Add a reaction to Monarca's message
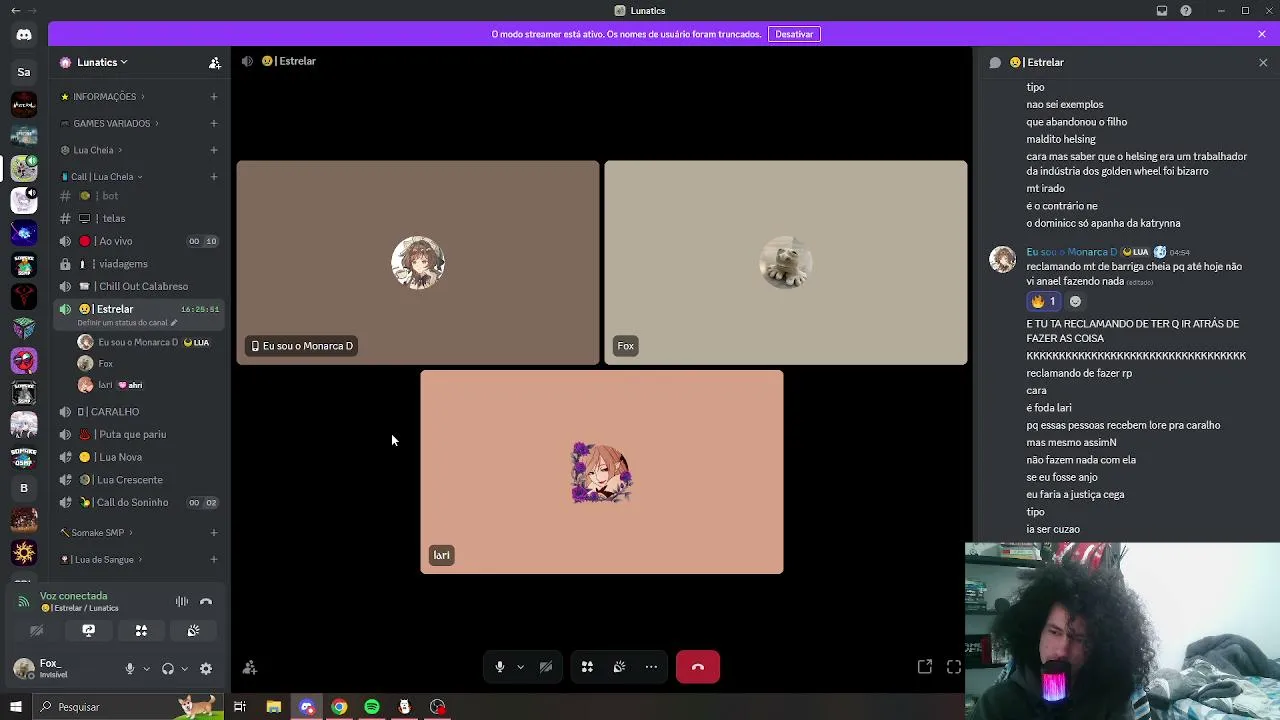Image resolution: width=1280 pixels, height=720 pixels. point(1075,301)
